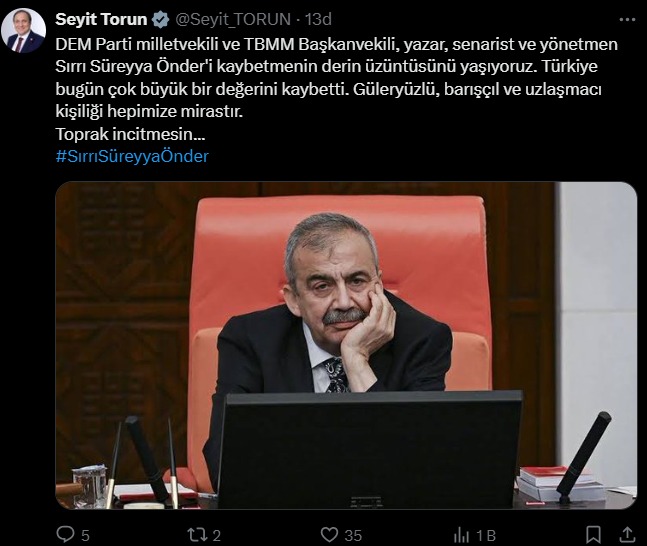Click the 1 B views count

[x=486, y=536]
